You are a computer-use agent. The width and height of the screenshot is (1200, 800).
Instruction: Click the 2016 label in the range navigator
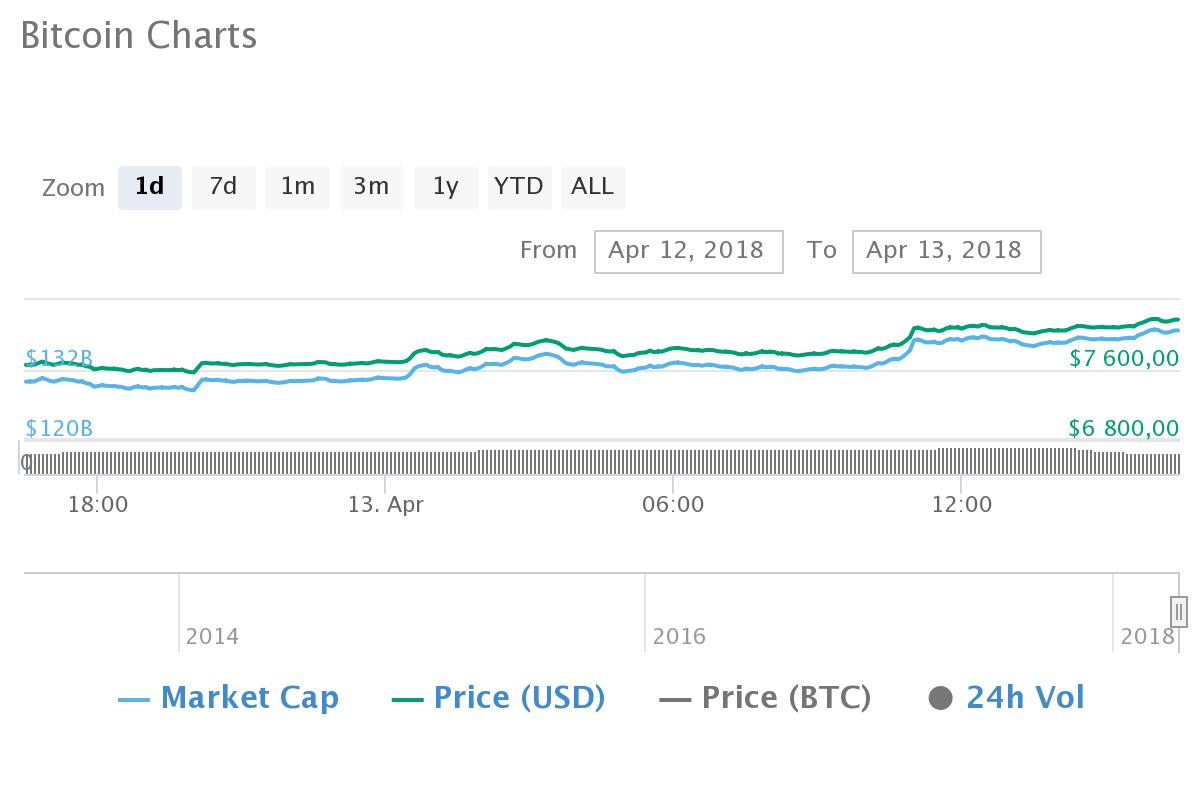[680, 636]
